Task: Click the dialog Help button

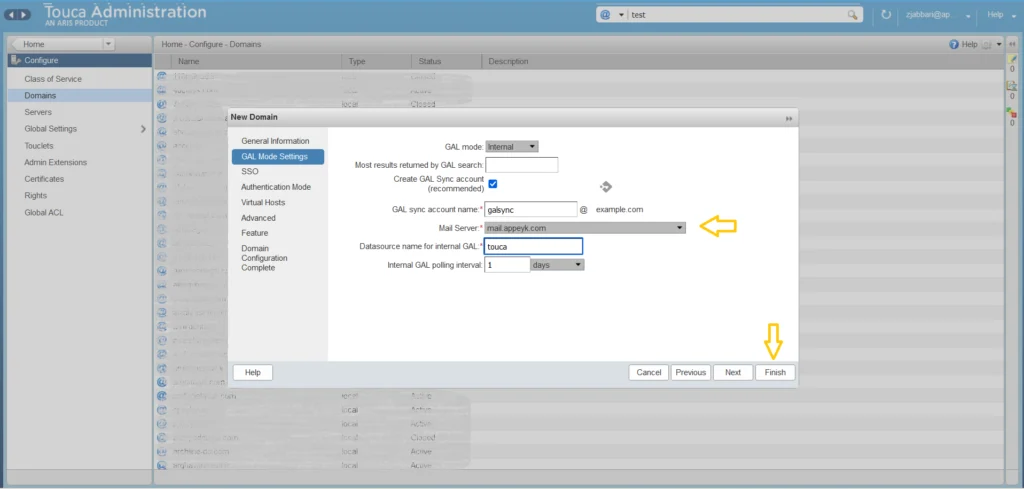Action: pos(253,372)
